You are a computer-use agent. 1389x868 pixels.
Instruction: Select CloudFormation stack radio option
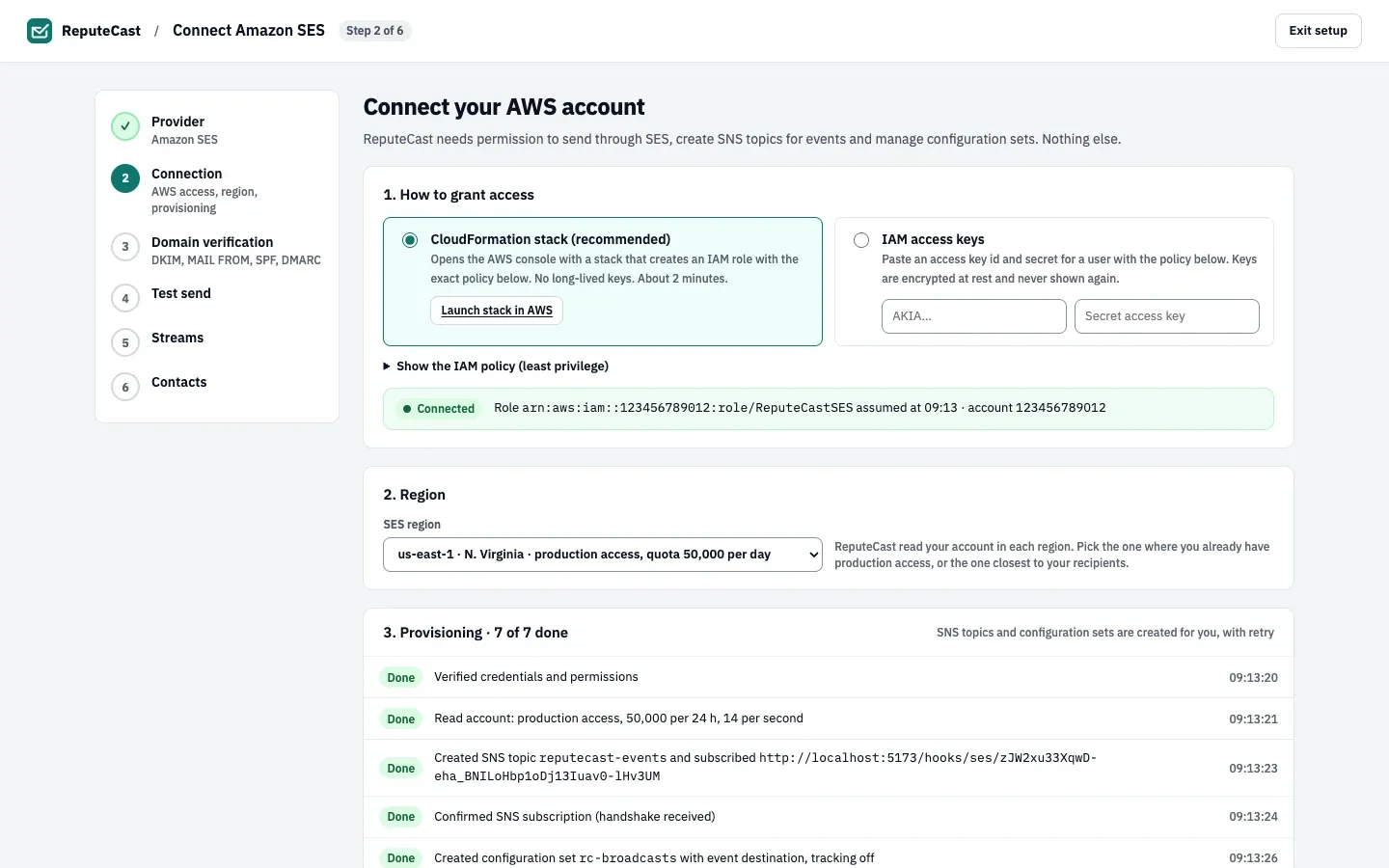click(410, 240)
